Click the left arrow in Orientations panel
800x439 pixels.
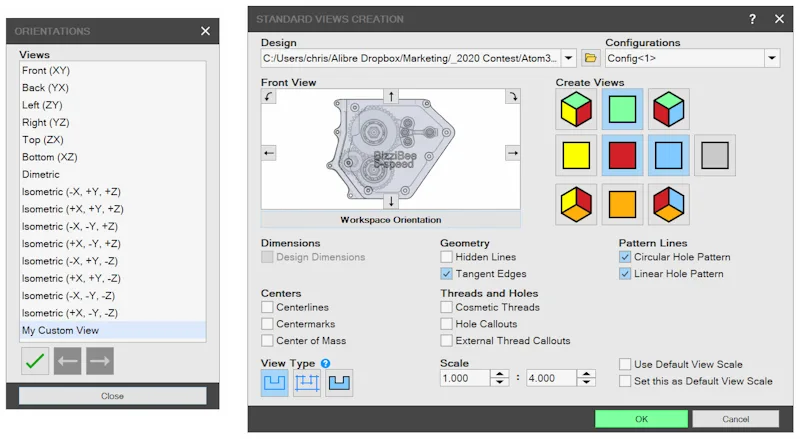(67, 361)
